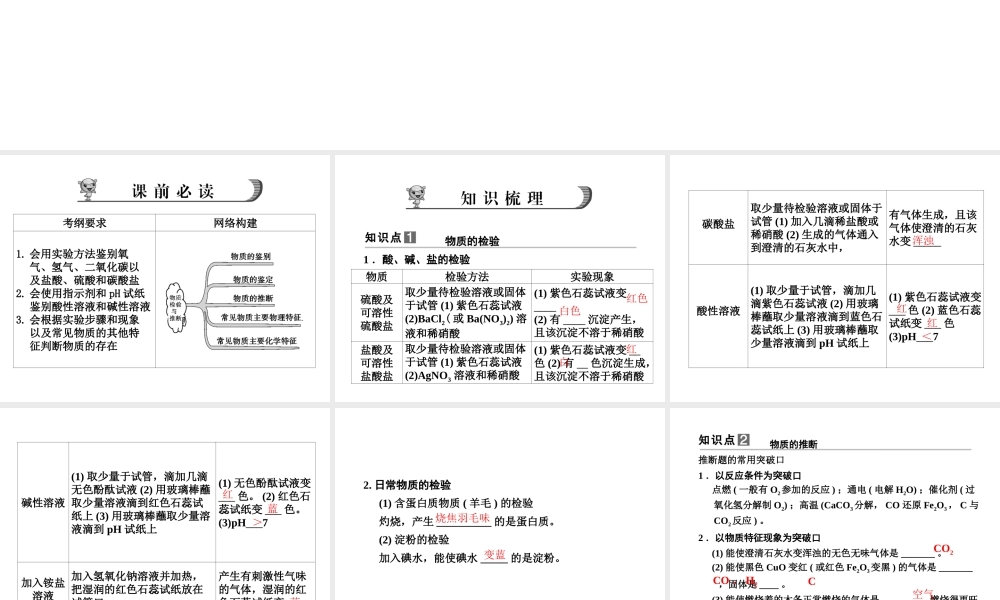Click the number 1 badge after 知识点
Image resolution: width=1000 pixels, height=600 pixels.
409,237
